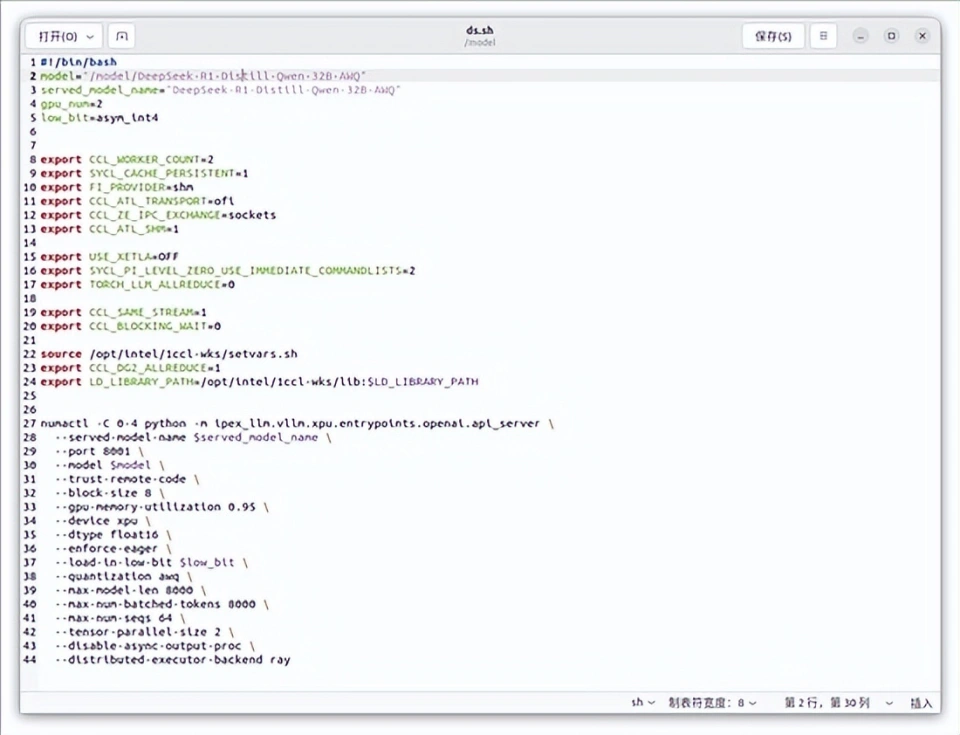The height and width of the screenshot is (735, 960).
Task: Click the TORCH_LLM_ALLREDUCE=0 line
Action: coord(137,284)
